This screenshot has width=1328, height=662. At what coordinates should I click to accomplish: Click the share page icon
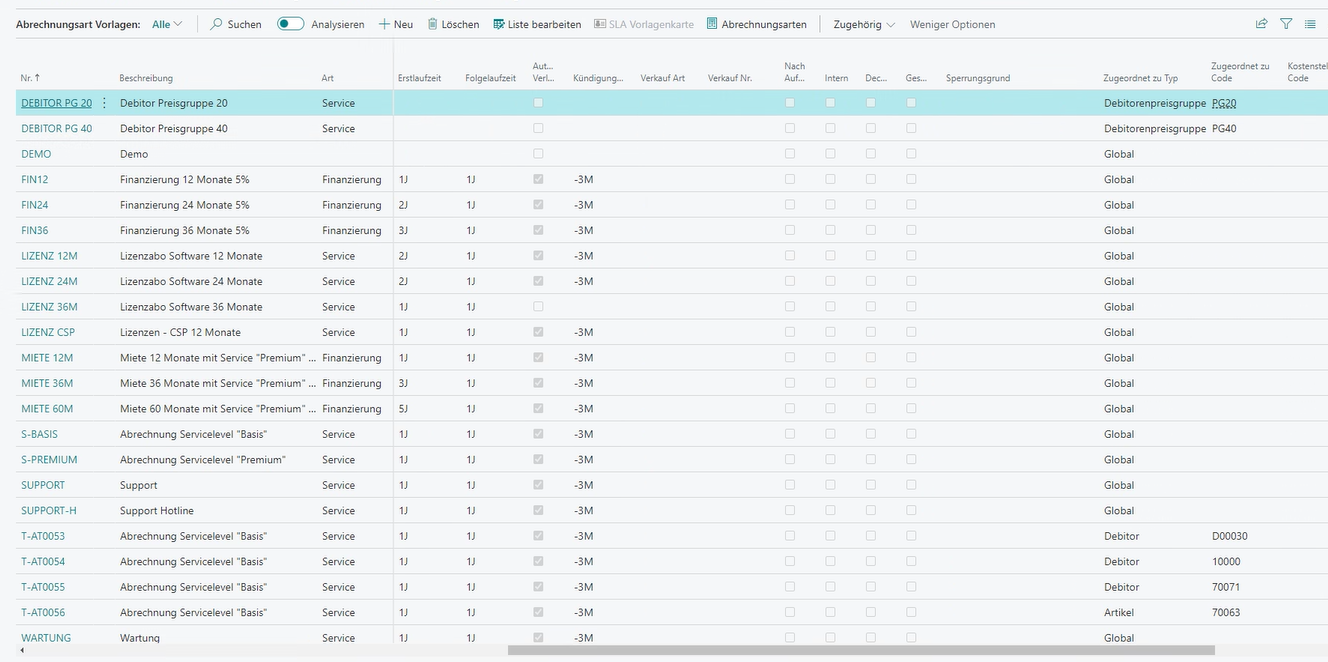(x=1262, y=24)
